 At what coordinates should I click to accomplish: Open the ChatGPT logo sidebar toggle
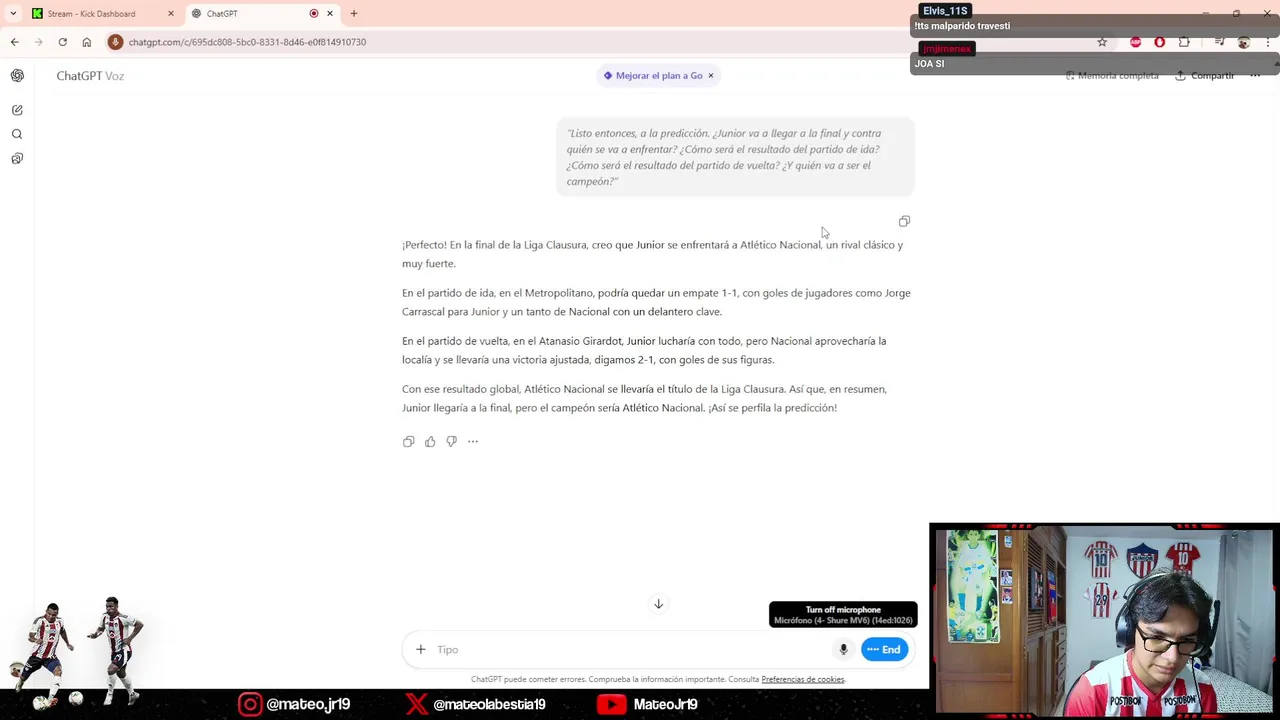(x=17, y=76)
